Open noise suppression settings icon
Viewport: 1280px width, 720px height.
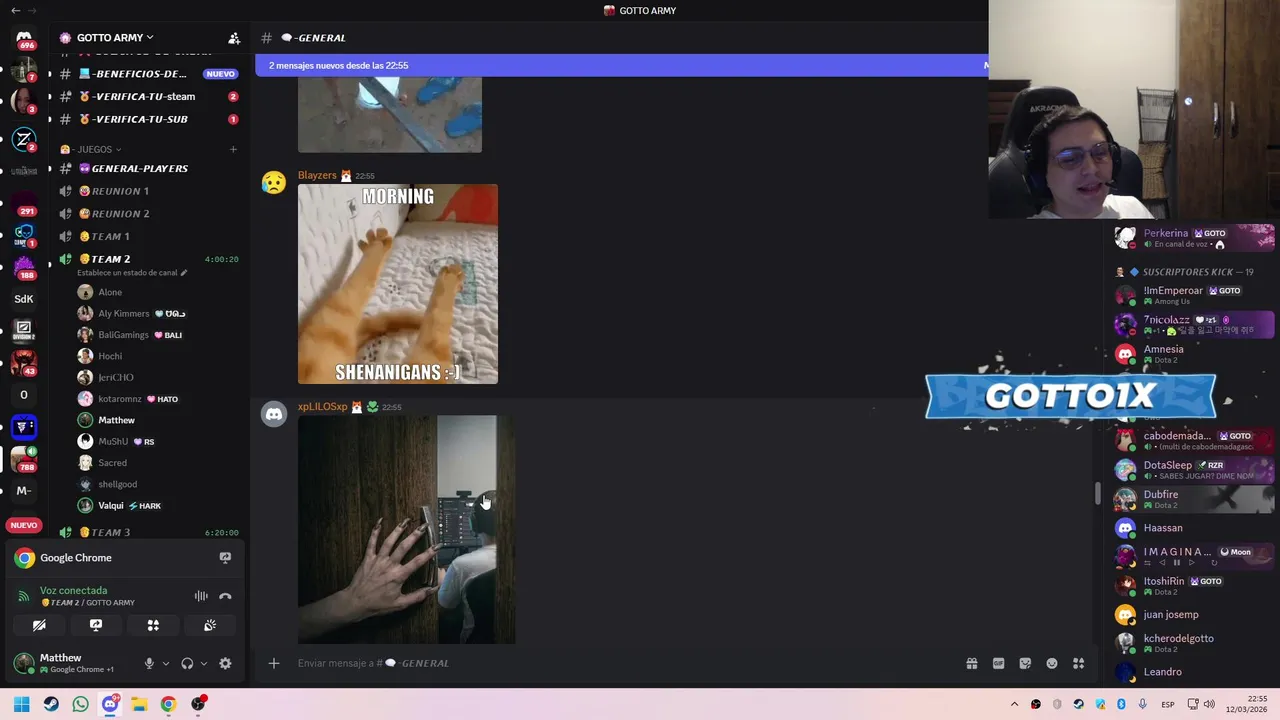point(201,596)
